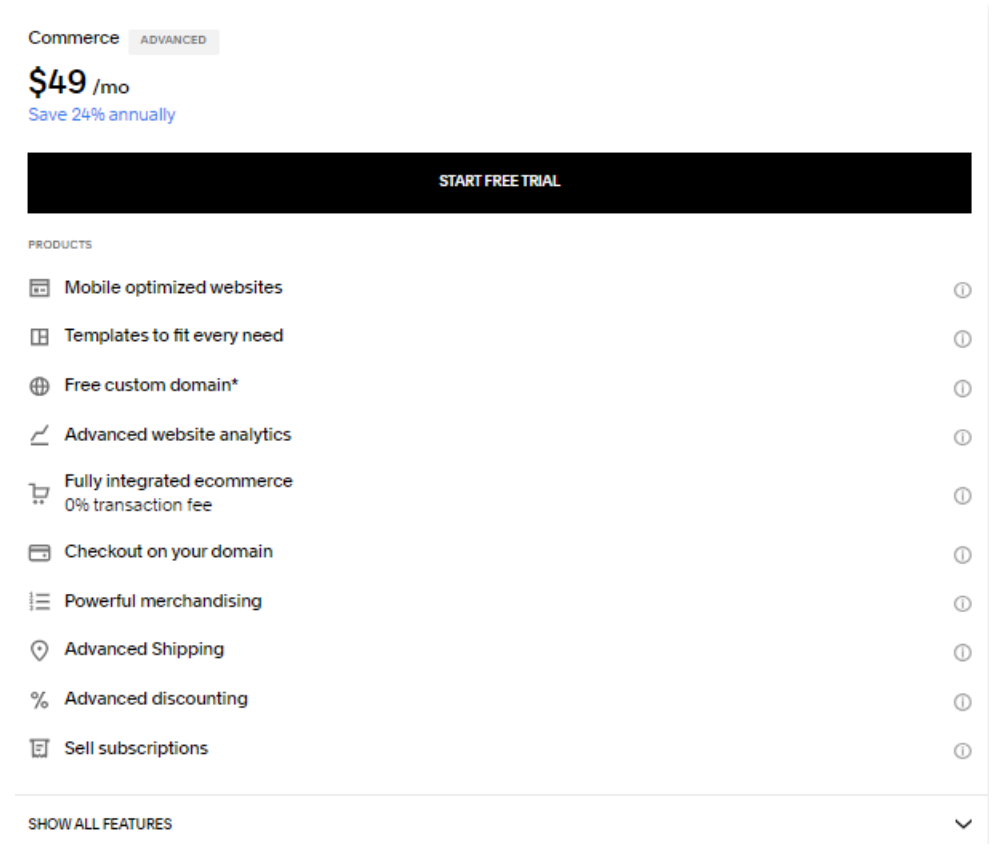Click the globe icon for custom domain

pyautogui.click(x=40, y=387)
